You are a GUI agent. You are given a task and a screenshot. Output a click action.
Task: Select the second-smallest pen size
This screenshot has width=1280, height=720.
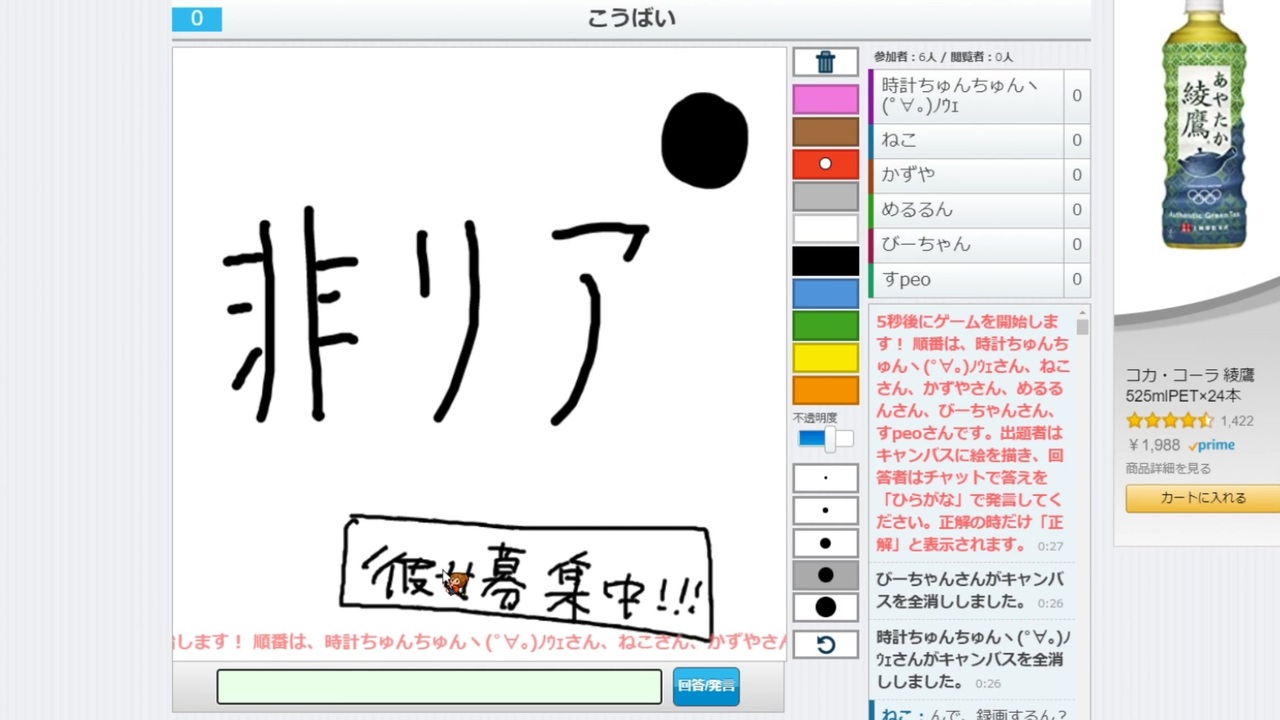[825, 510]
